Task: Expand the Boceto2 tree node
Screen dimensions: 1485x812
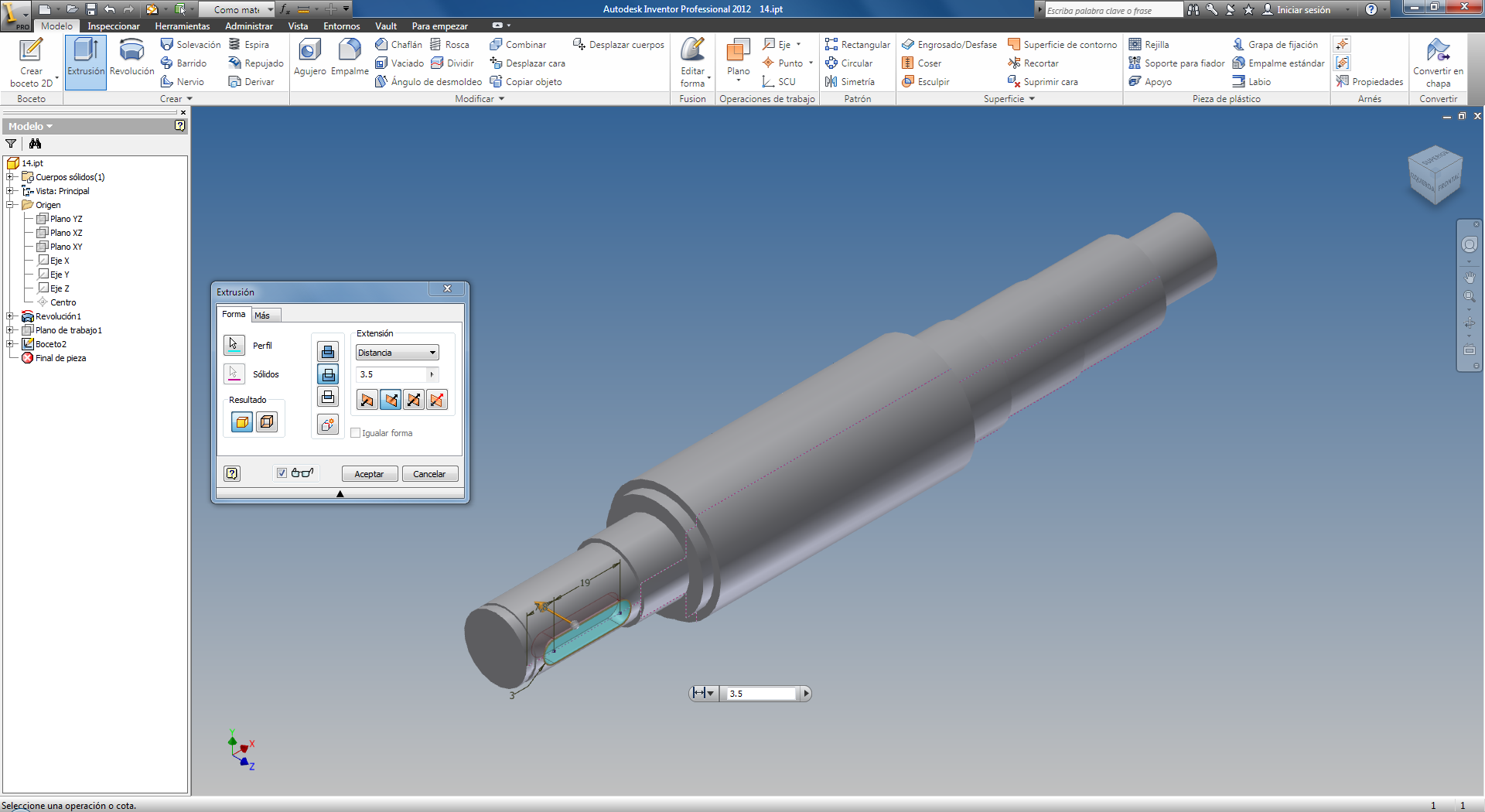Action: pyautogui.click(x=10, y=344)
